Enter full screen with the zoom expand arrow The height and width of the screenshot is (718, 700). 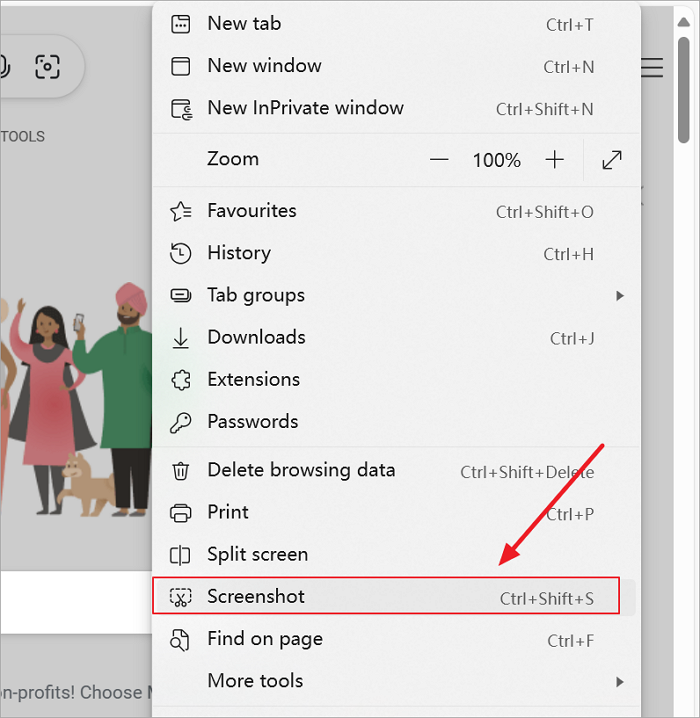pos(612,160)
